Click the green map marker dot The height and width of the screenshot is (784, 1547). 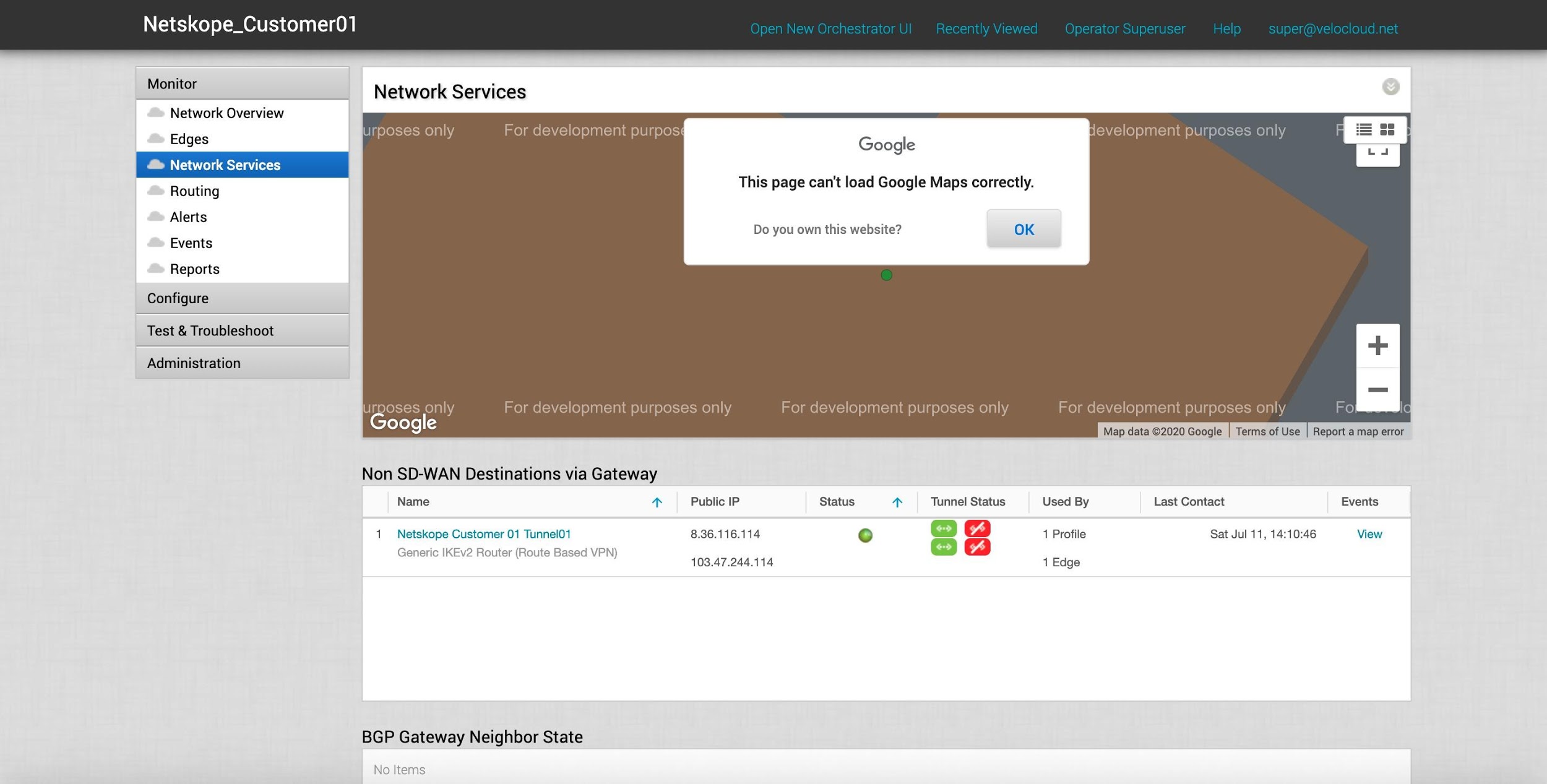[x=886, y=275]
